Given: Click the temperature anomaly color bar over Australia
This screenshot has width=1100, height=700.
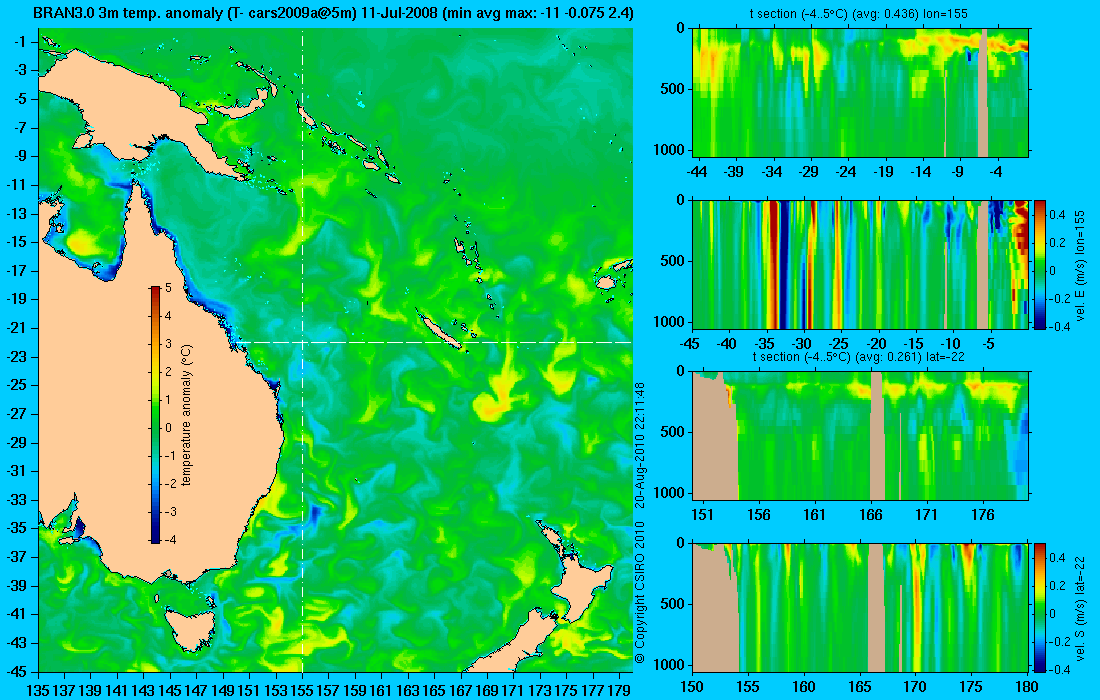Looking at the screenshot, I should 155,415.
